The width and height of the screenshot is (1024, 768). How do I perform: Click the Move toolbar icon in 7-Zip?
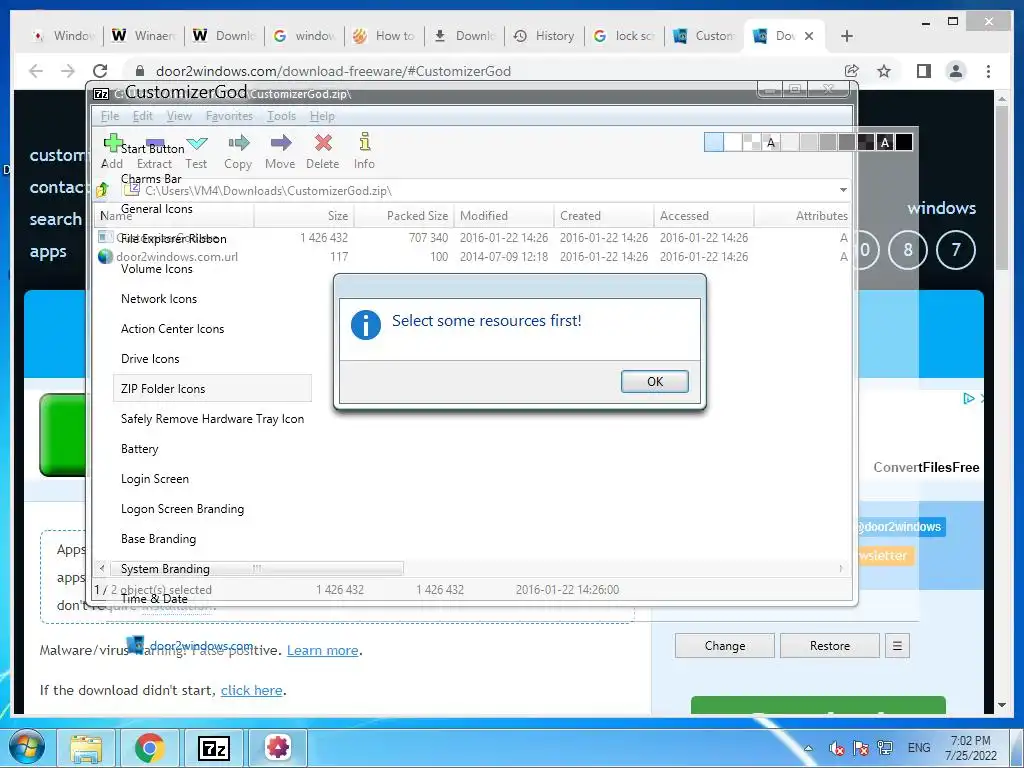click(x=281, y=143)
